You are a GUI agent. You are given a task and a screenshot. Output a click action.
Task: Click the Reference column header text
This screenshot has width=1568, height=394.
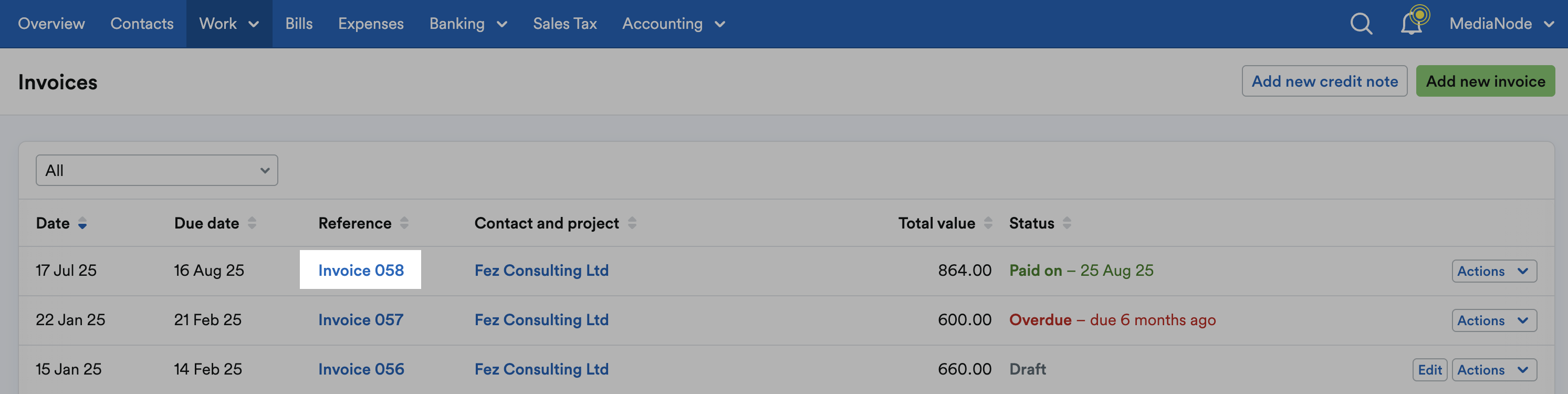pyautogui.click(x=354, y=223)
